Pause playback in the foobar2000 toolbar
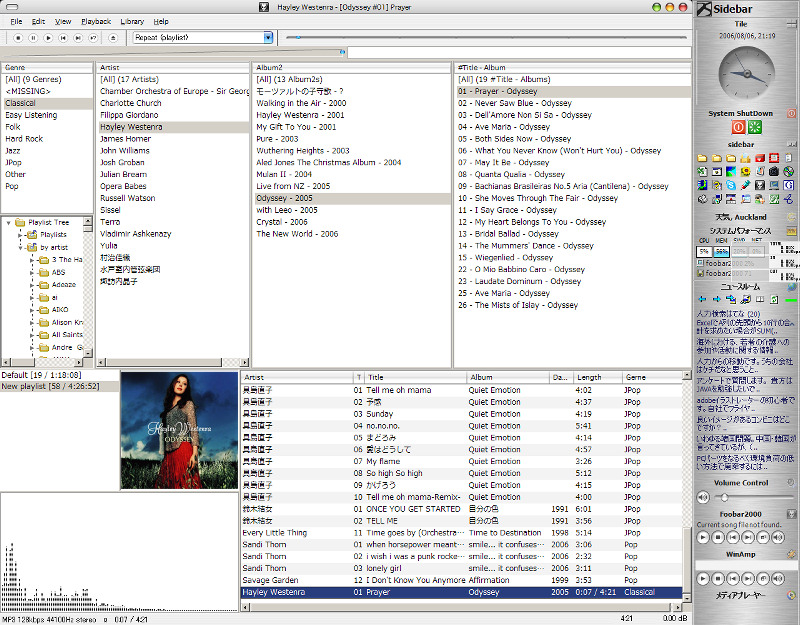The width and height of the screenshot is (800, 625). coord(33,38)
